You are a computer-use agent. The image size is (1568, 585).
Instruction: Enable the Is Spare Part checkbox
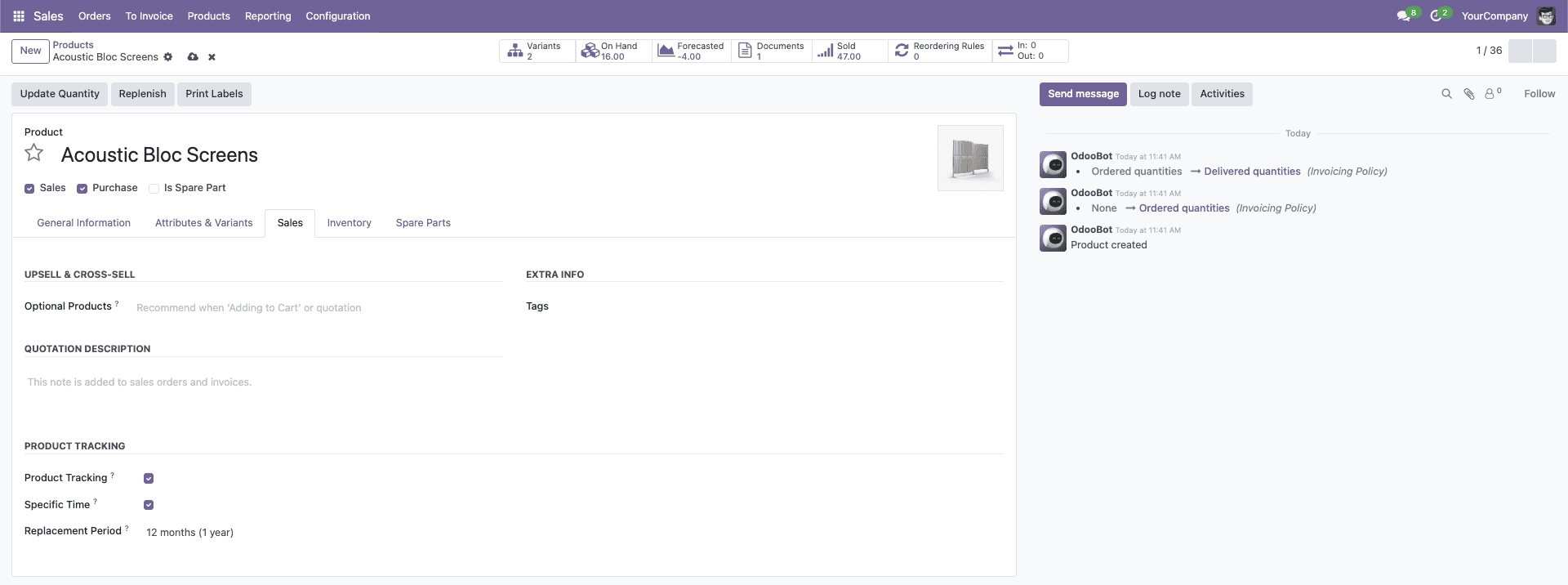tap(154, 189)
